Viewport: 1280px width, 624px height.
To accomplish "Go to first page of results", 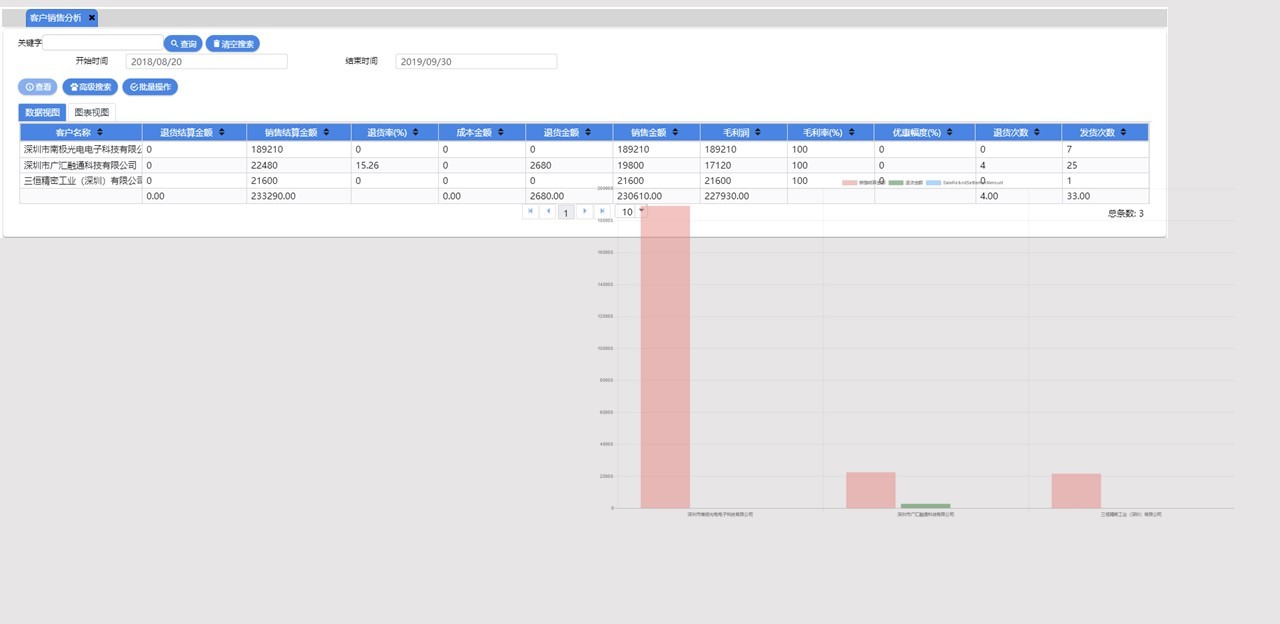I will coord(530,212).
